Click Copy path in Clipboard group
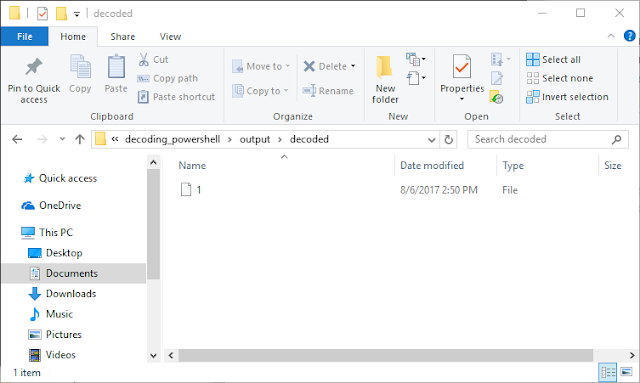 click(168, 78)
